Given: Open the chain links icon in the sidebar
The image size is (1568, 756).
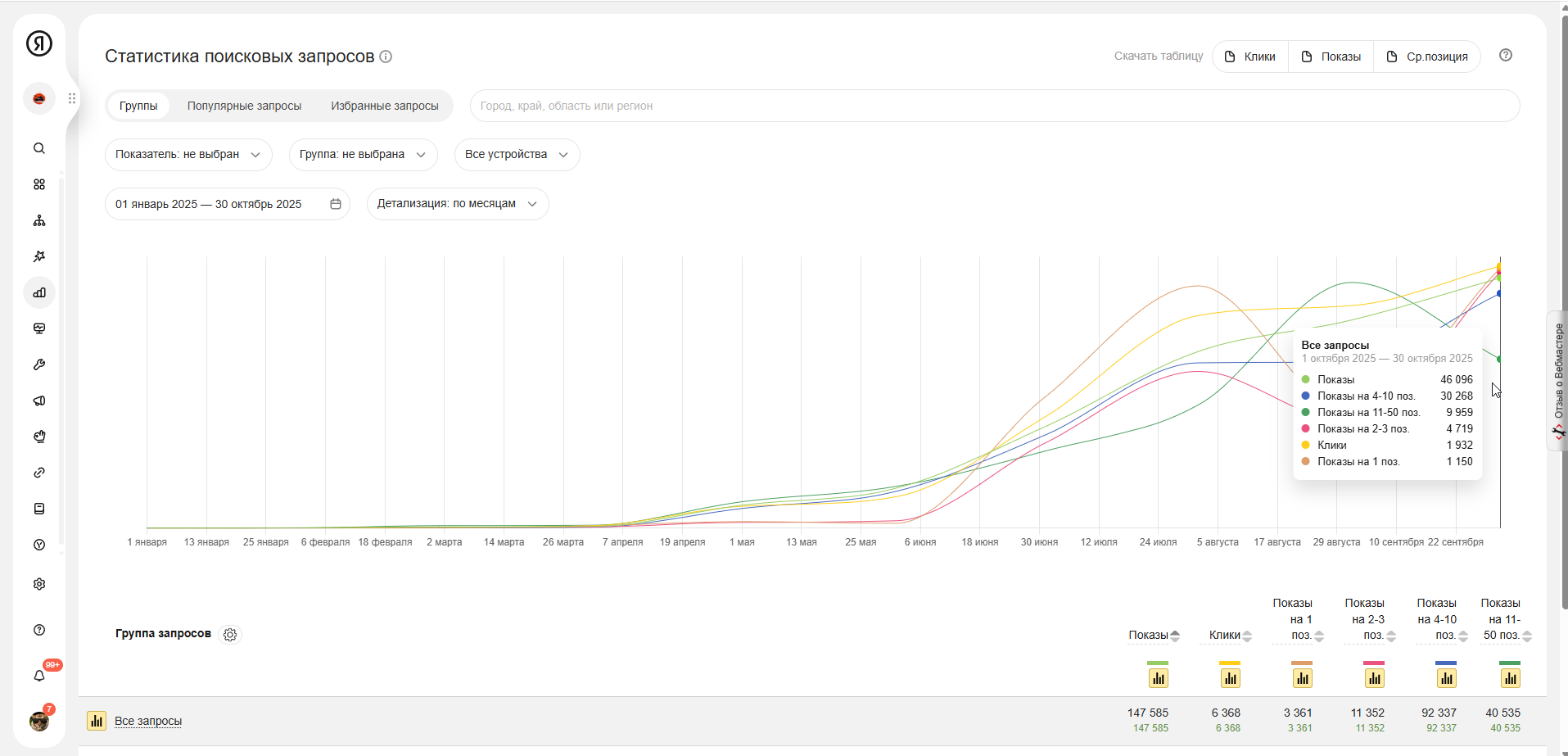Looking at the screenshot, I should click(x=39, y=473).
